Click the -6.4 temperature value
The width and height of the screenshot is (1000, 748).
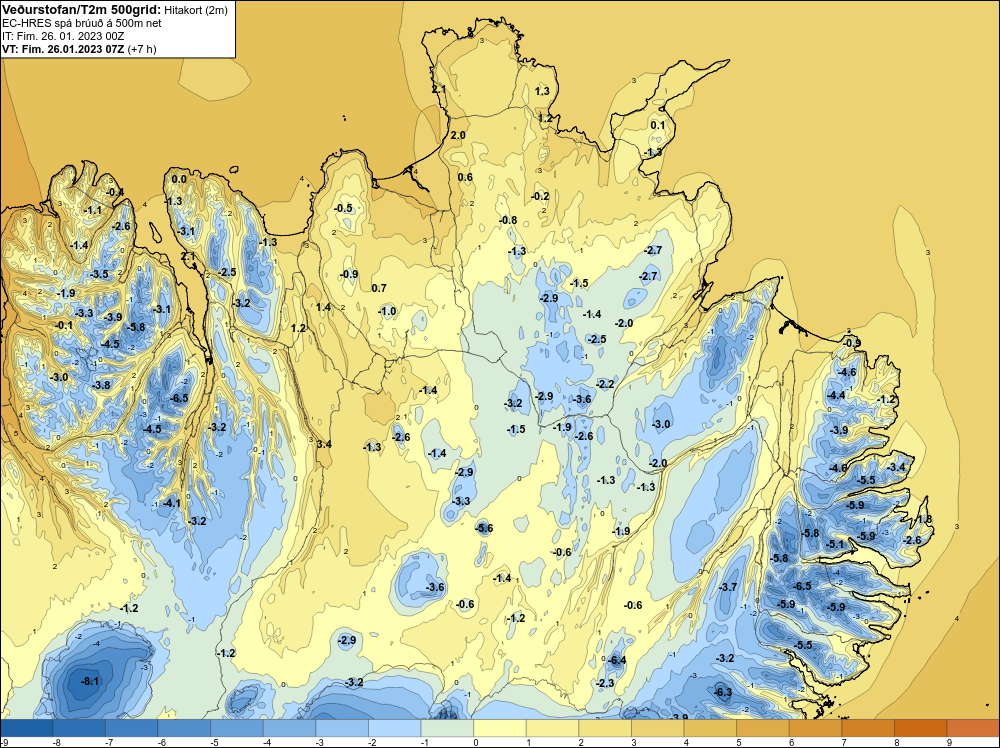pyautogui.click(x=617, y=660)
